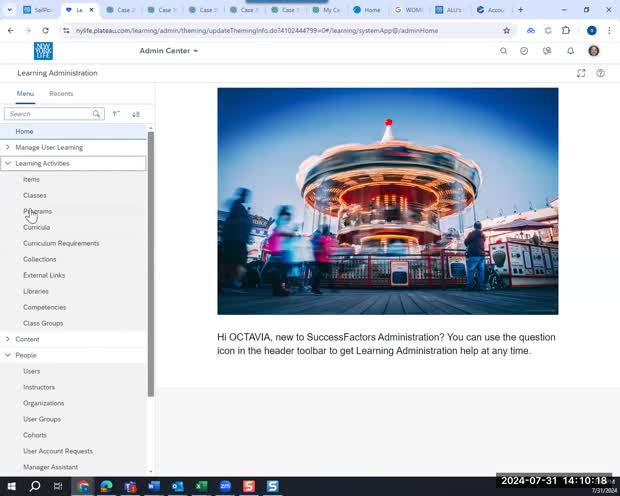Switch to the Menu tab

[25, 94]
